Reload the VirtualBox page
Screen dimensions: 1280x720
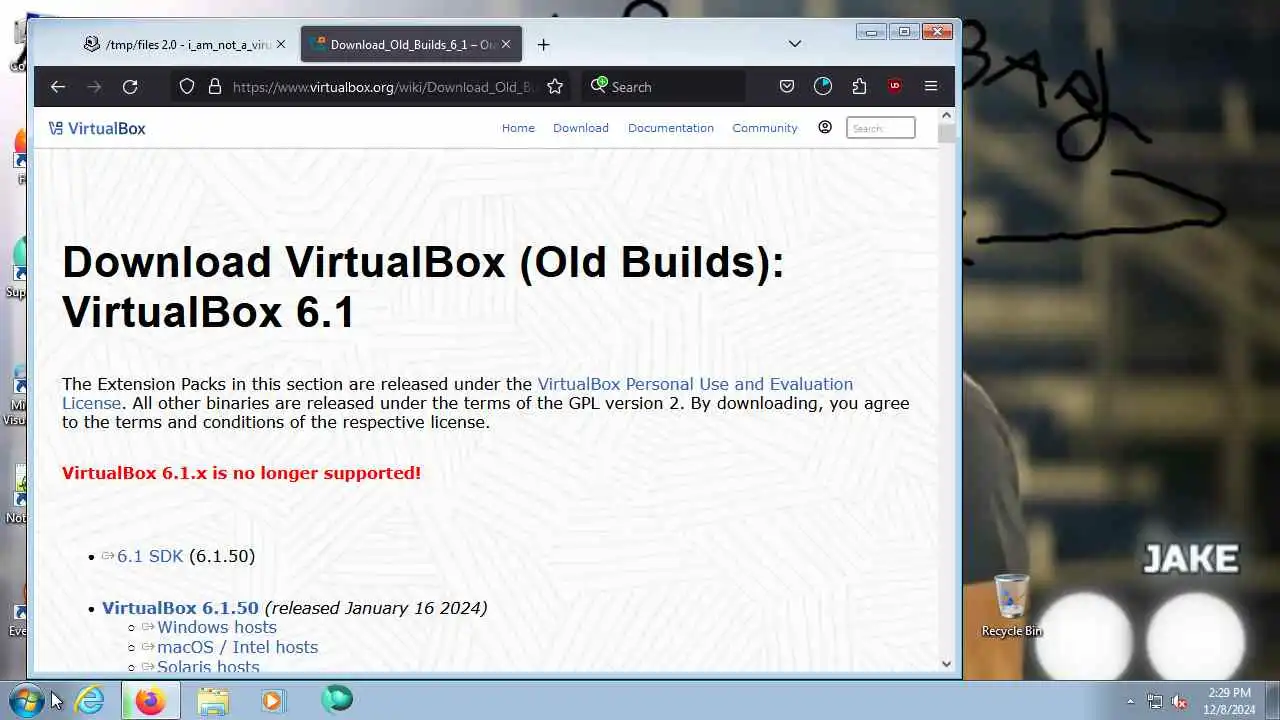[x=130, y=87]
